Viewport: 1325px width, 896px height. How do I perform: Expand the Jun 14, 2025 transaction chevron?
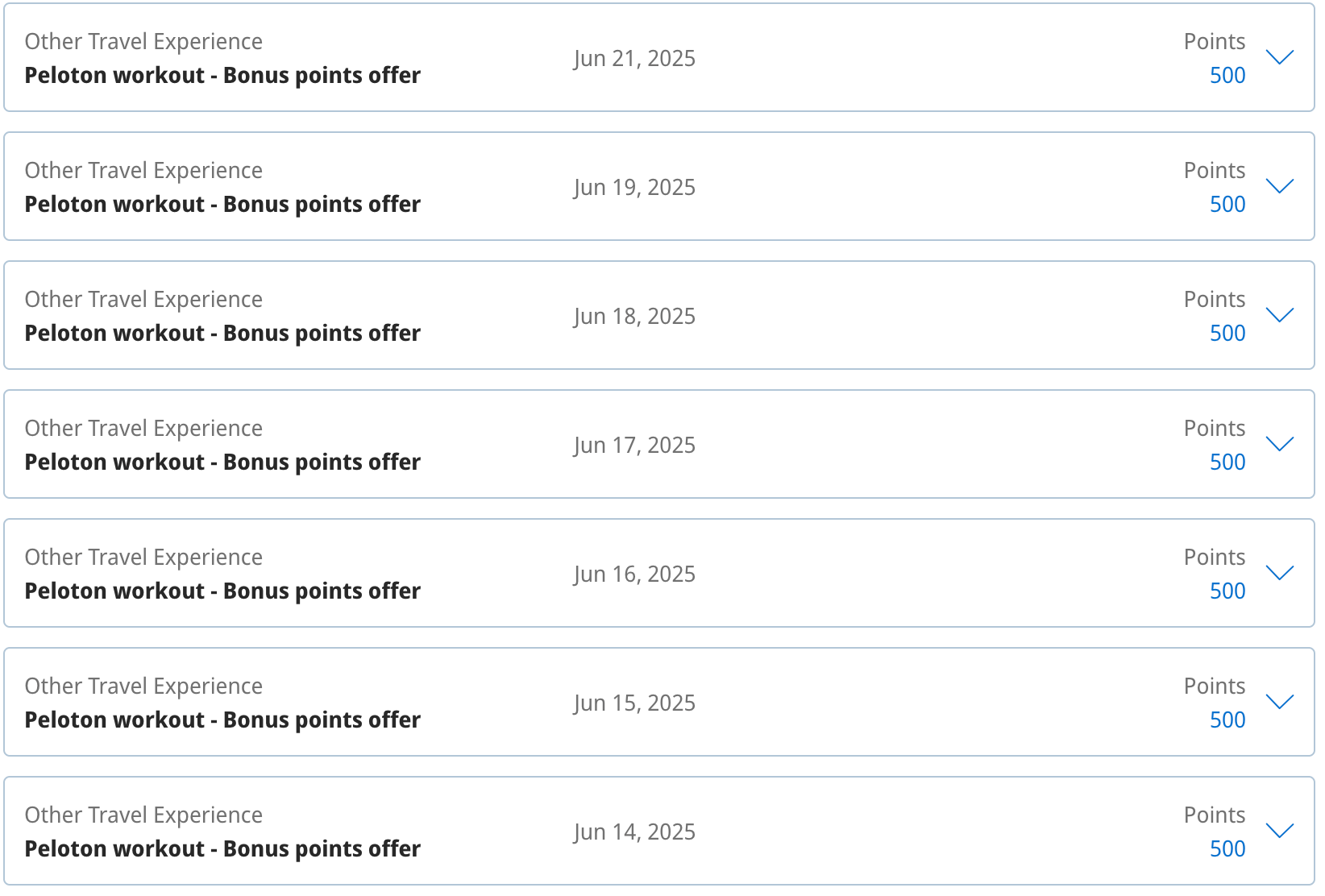point(1280,831)
